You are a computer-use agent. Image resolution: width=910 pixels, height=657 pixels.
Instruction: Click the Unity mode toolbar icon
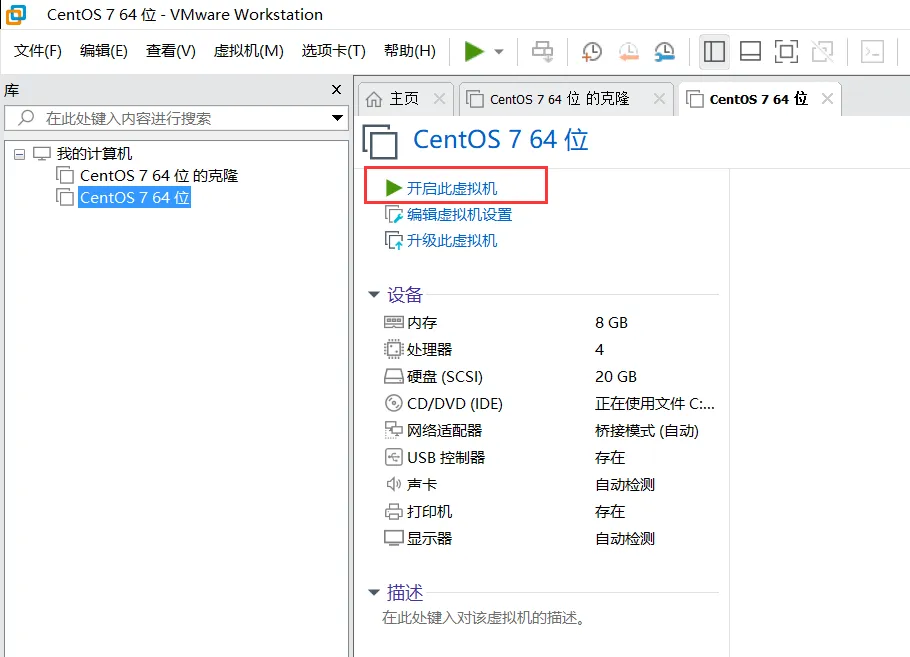point(822,52)
